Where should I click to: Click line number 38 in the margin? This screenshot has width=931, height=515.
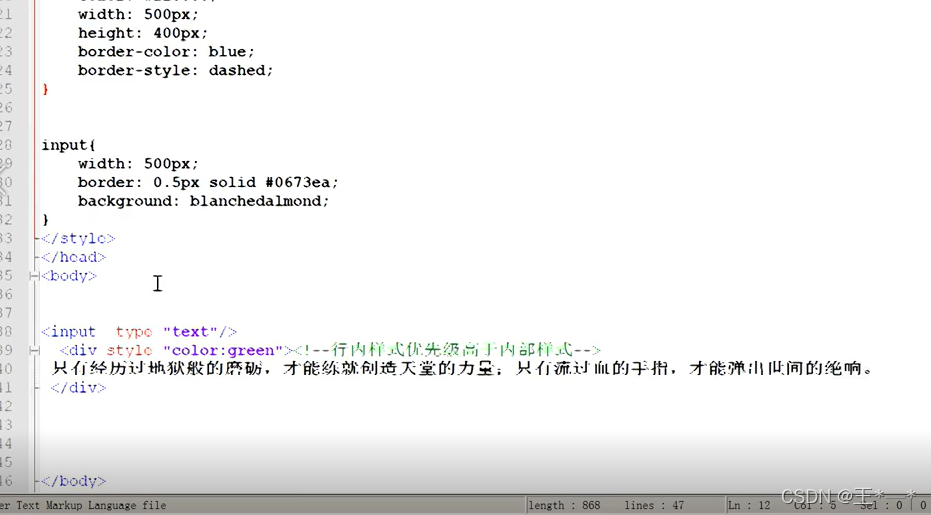[6, 331]
